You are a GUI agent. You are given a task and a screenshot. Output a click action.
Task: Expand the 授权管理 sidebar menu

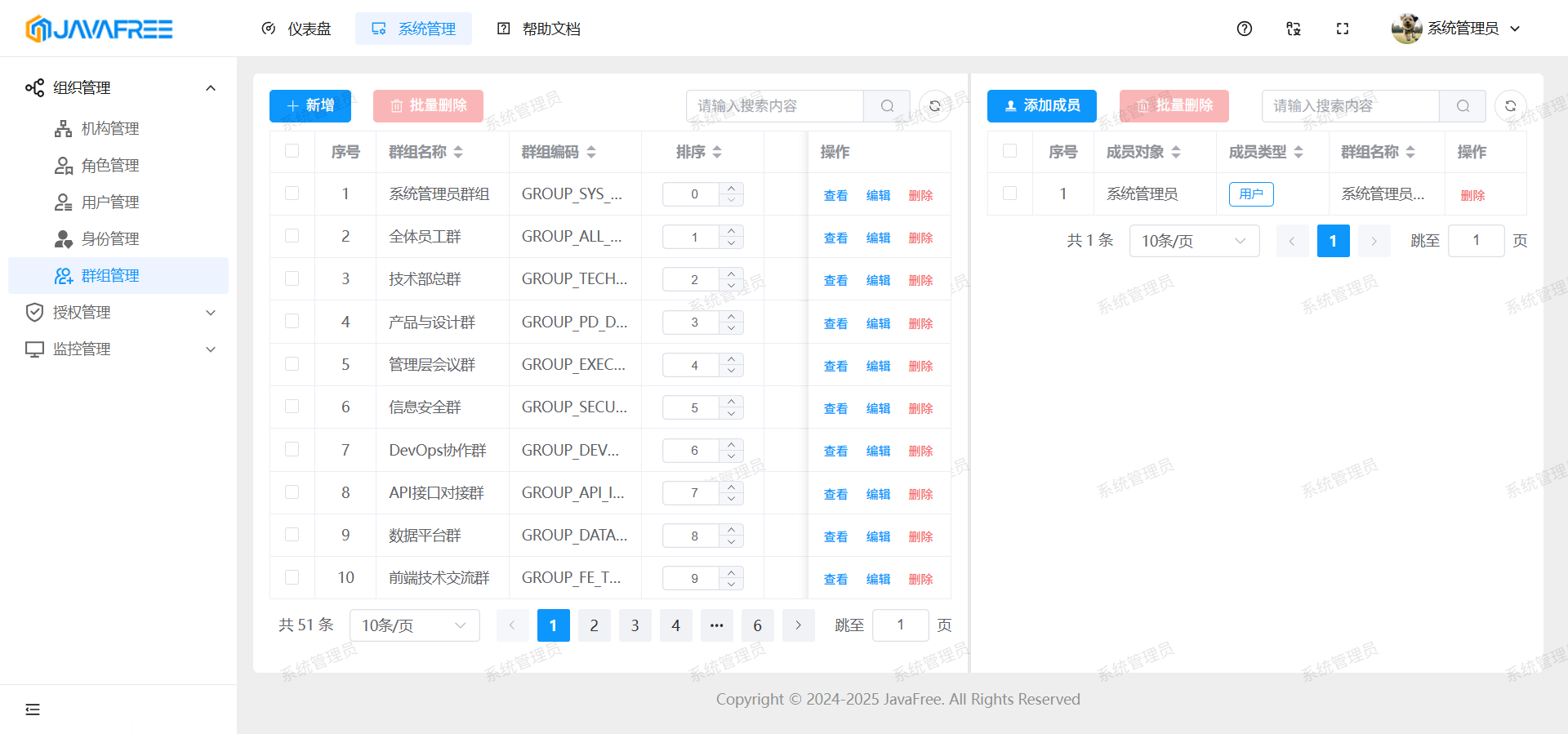[121, 312]
